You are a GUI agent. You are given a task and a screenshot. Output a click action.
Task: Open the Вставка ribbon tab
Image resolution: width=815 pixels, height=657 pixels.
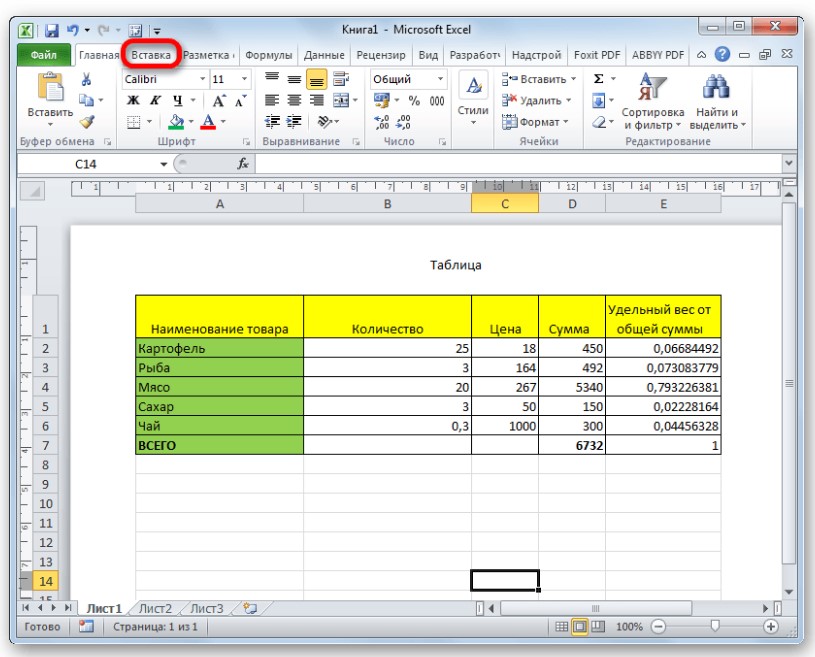click(x=150, y=55)
